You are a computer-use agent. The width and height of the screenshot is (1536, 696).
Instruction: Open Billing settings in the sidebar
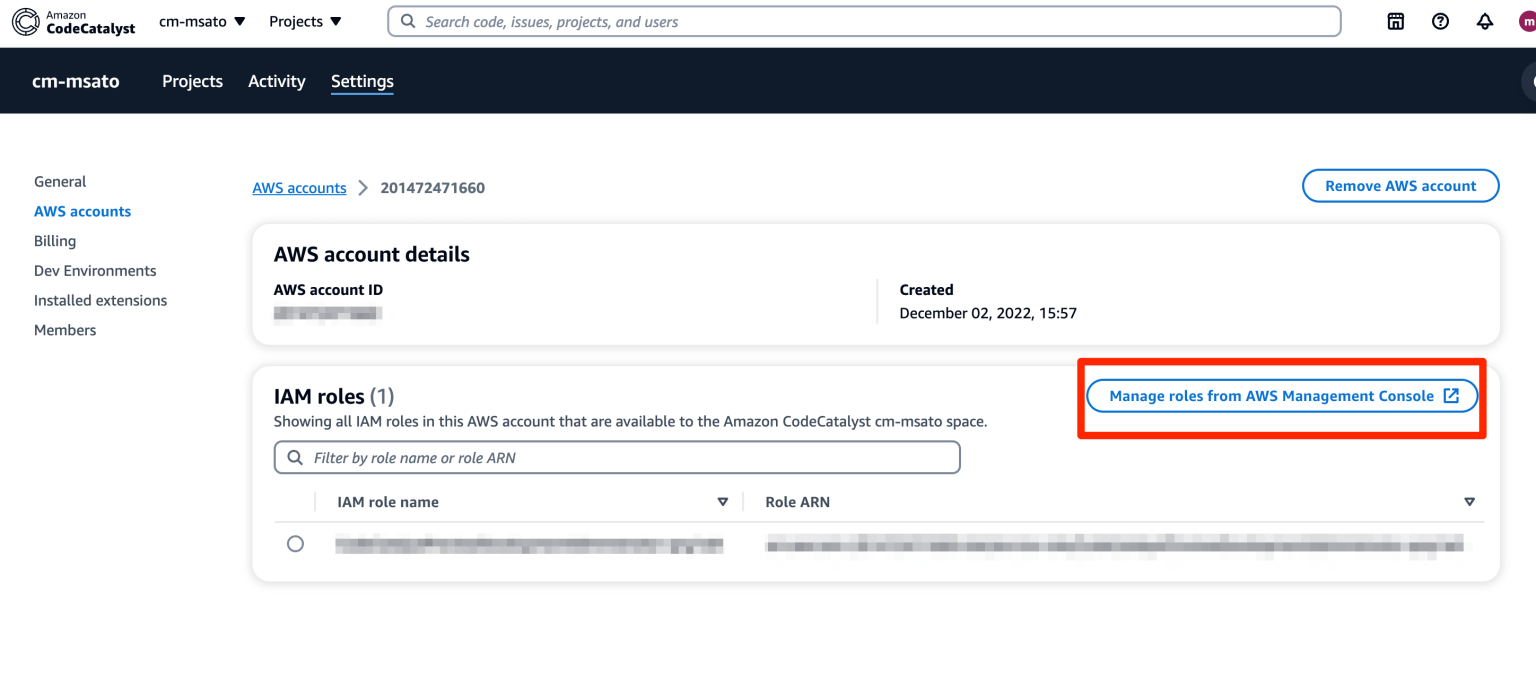(54, 240)
